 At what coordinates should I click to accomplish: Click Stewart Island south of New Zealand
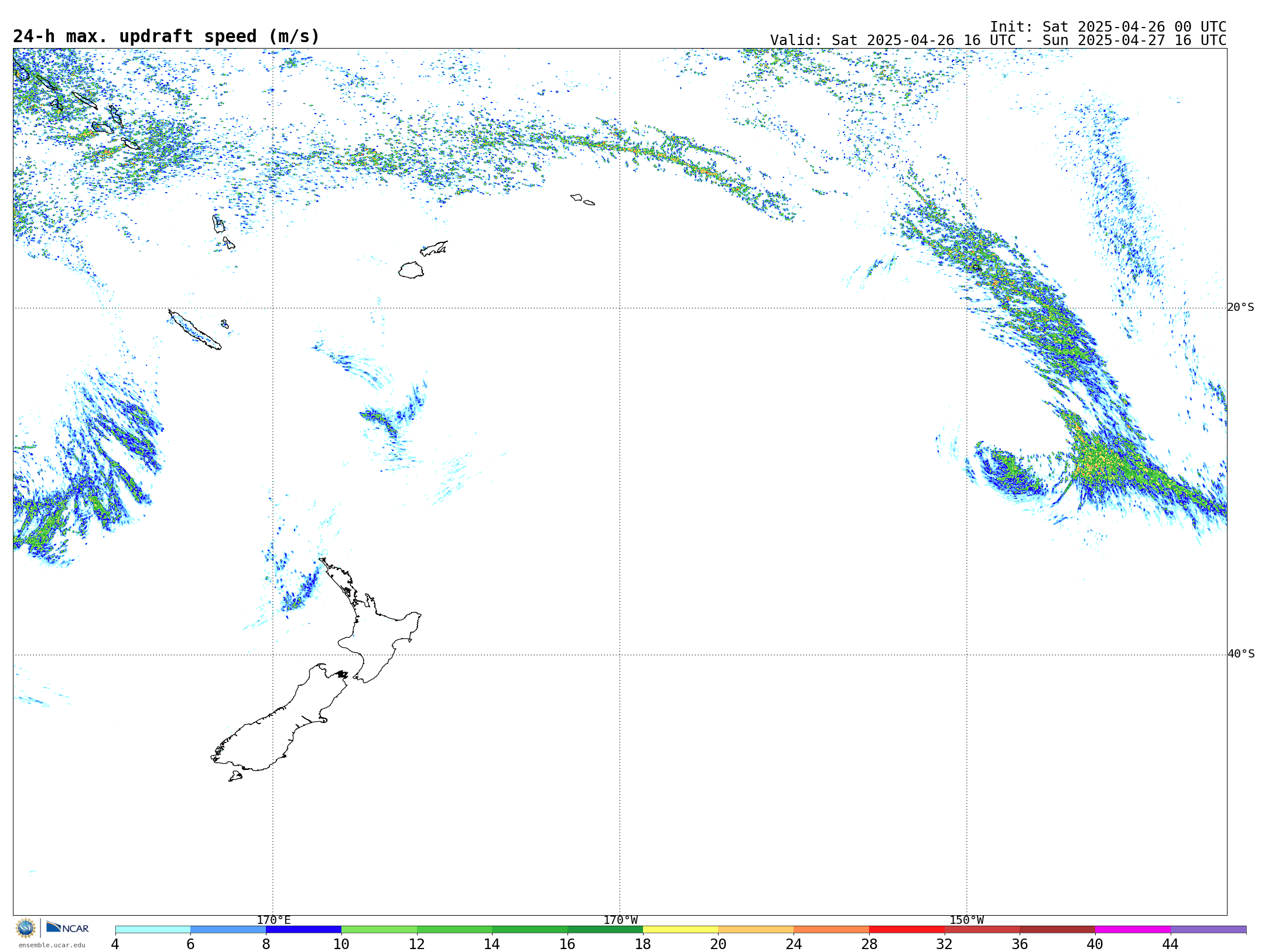point(235,776)
